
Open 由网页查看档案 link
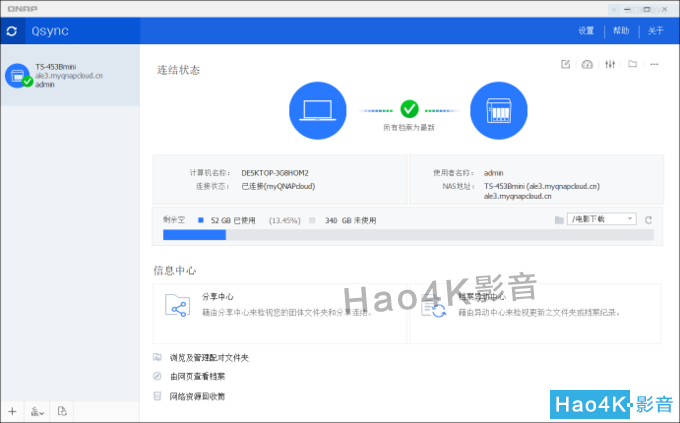197,376
